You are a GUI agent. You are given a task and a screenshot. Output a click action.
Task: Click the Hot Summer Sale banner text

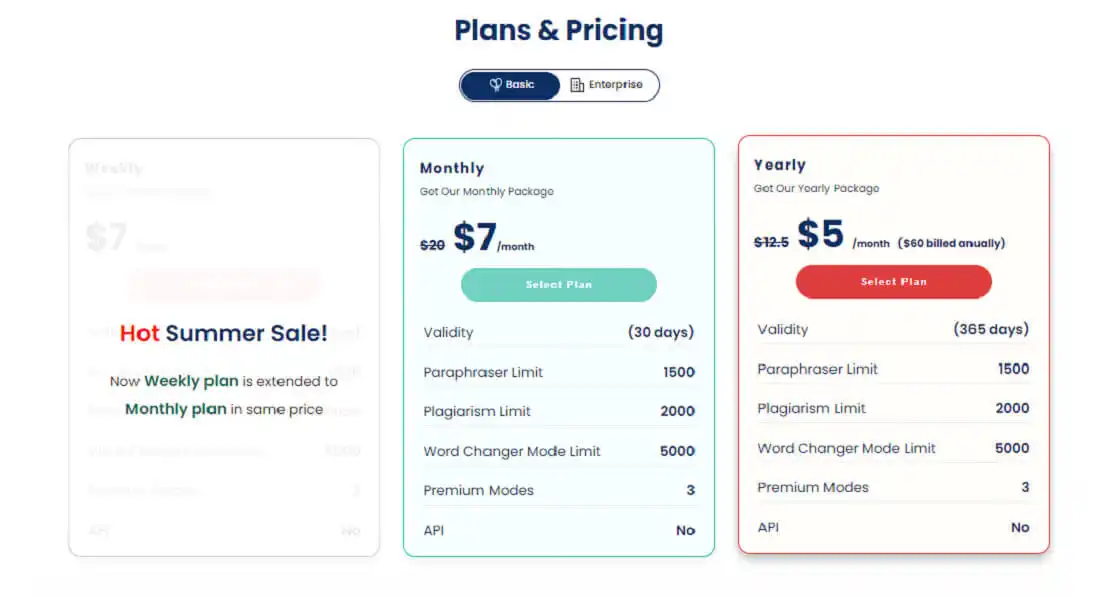(223, 333)
